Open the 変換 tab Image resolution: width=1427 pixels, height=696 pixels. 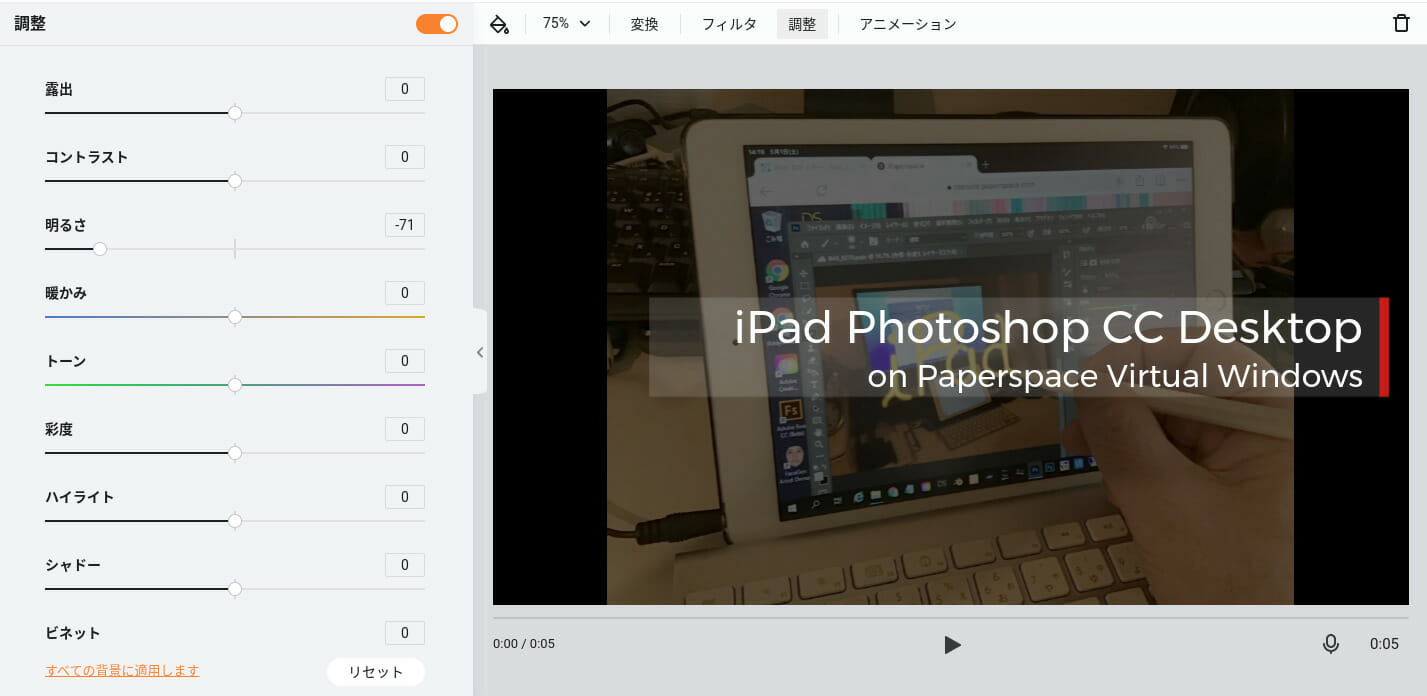(x=644, y=24)
